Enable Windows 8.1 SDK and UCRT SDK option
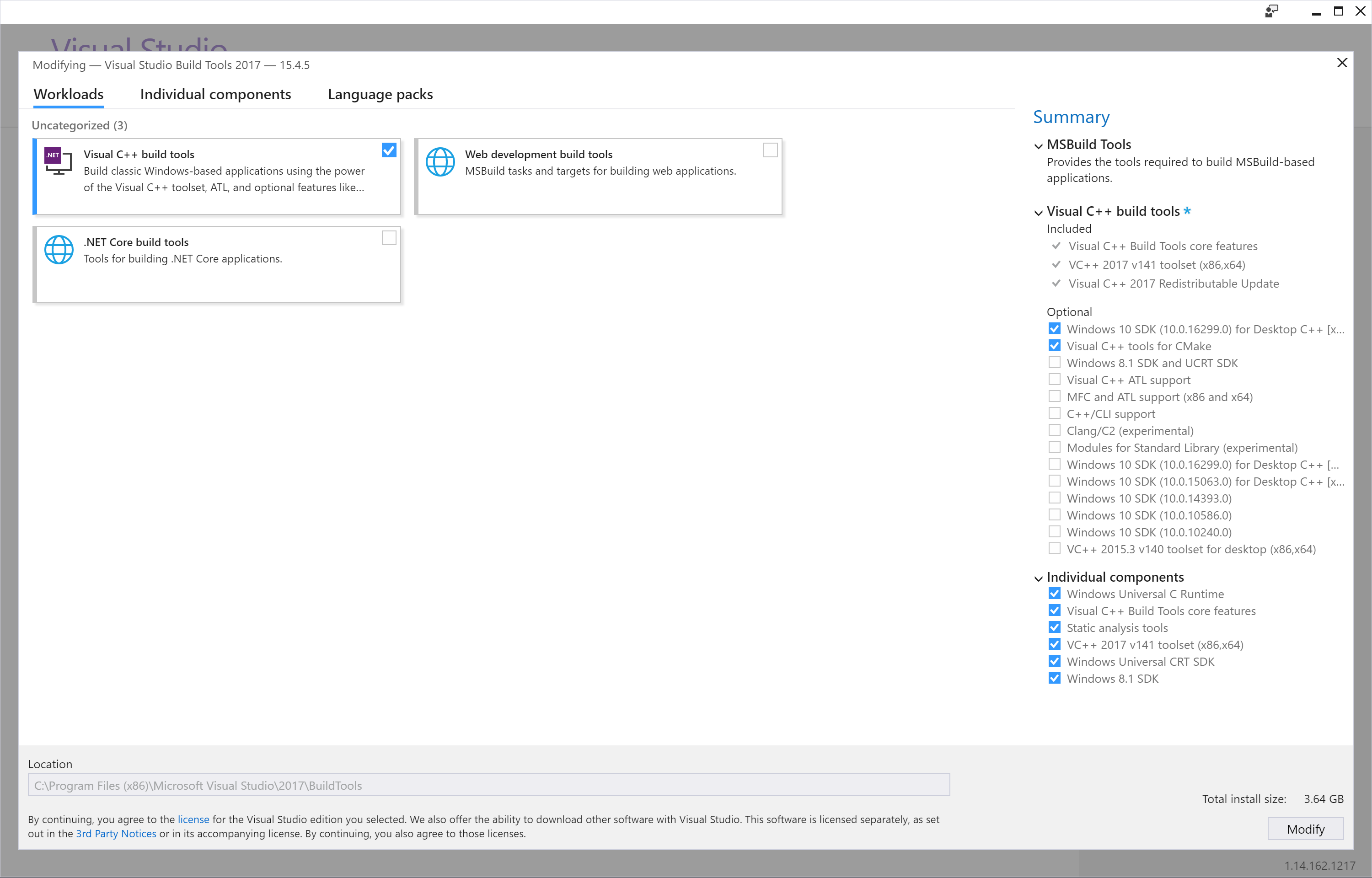1372x878 pixels. click(x=1054, y=363)
